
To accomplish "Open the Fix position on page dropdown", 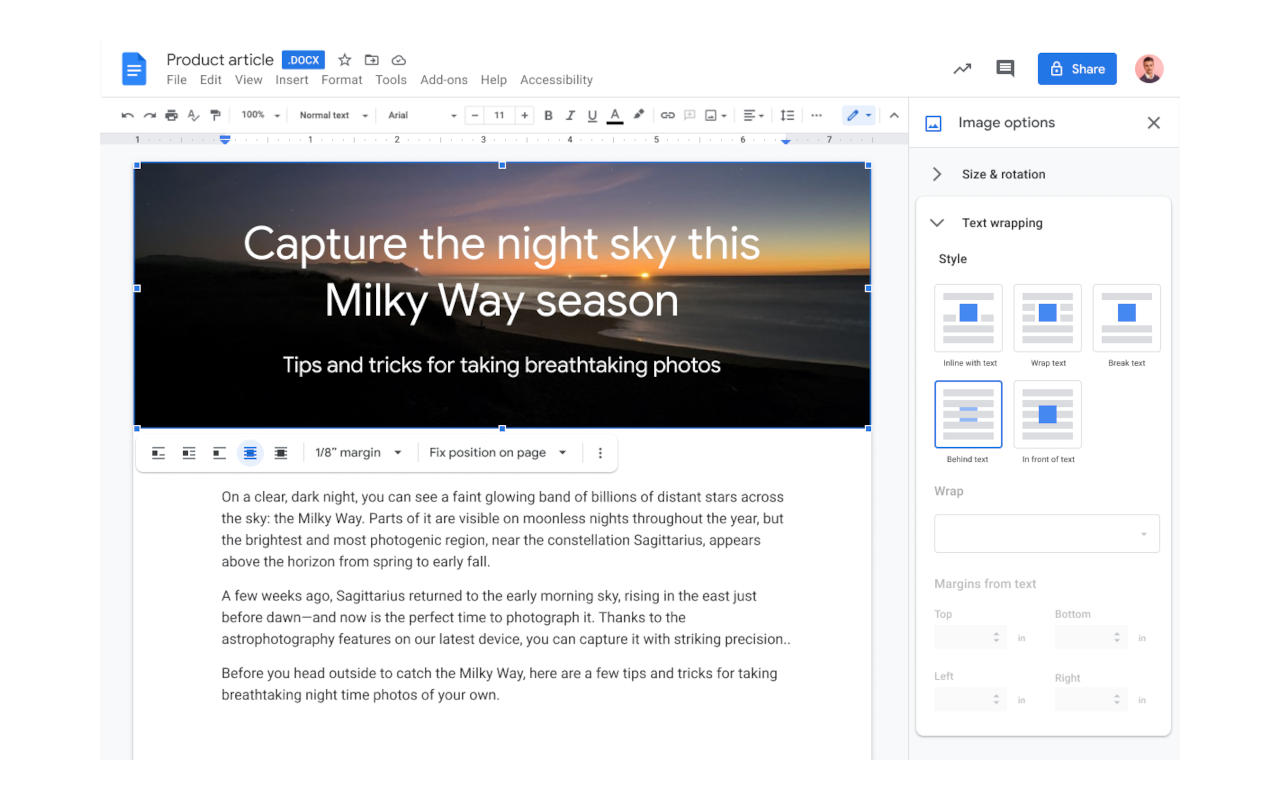I will point(498,452).
